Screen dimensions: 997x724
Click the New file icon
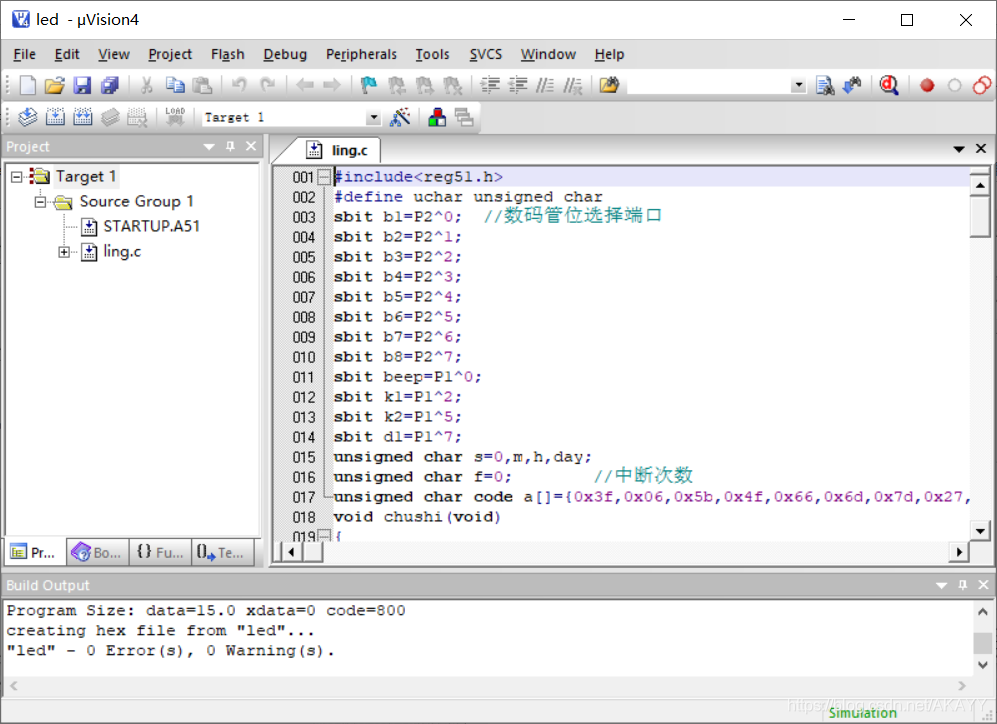(x=27, y=85)
